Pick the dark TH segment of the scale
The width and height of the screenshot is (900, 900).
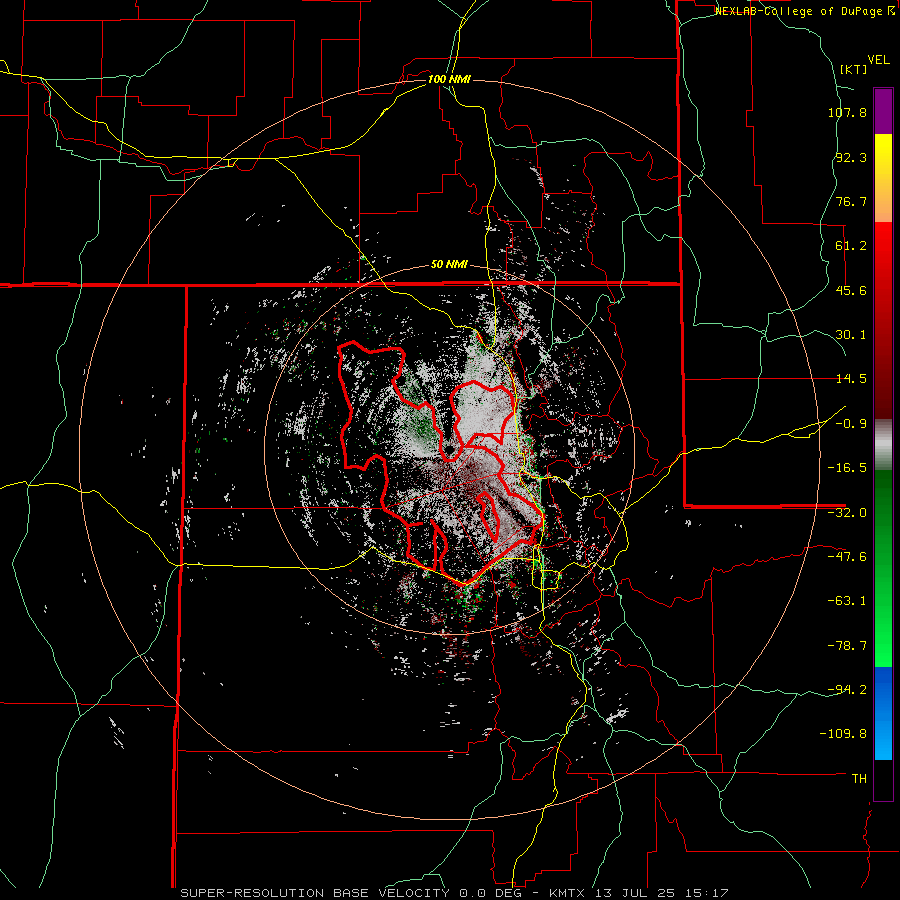click(x=883, y=779)
